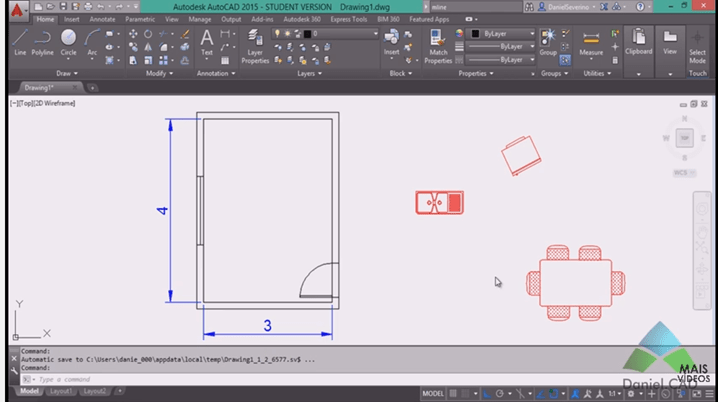The width and height of the screenshot is (718, 402).
Task: Click the new drawing tab plus button
Action: (93, 88)
